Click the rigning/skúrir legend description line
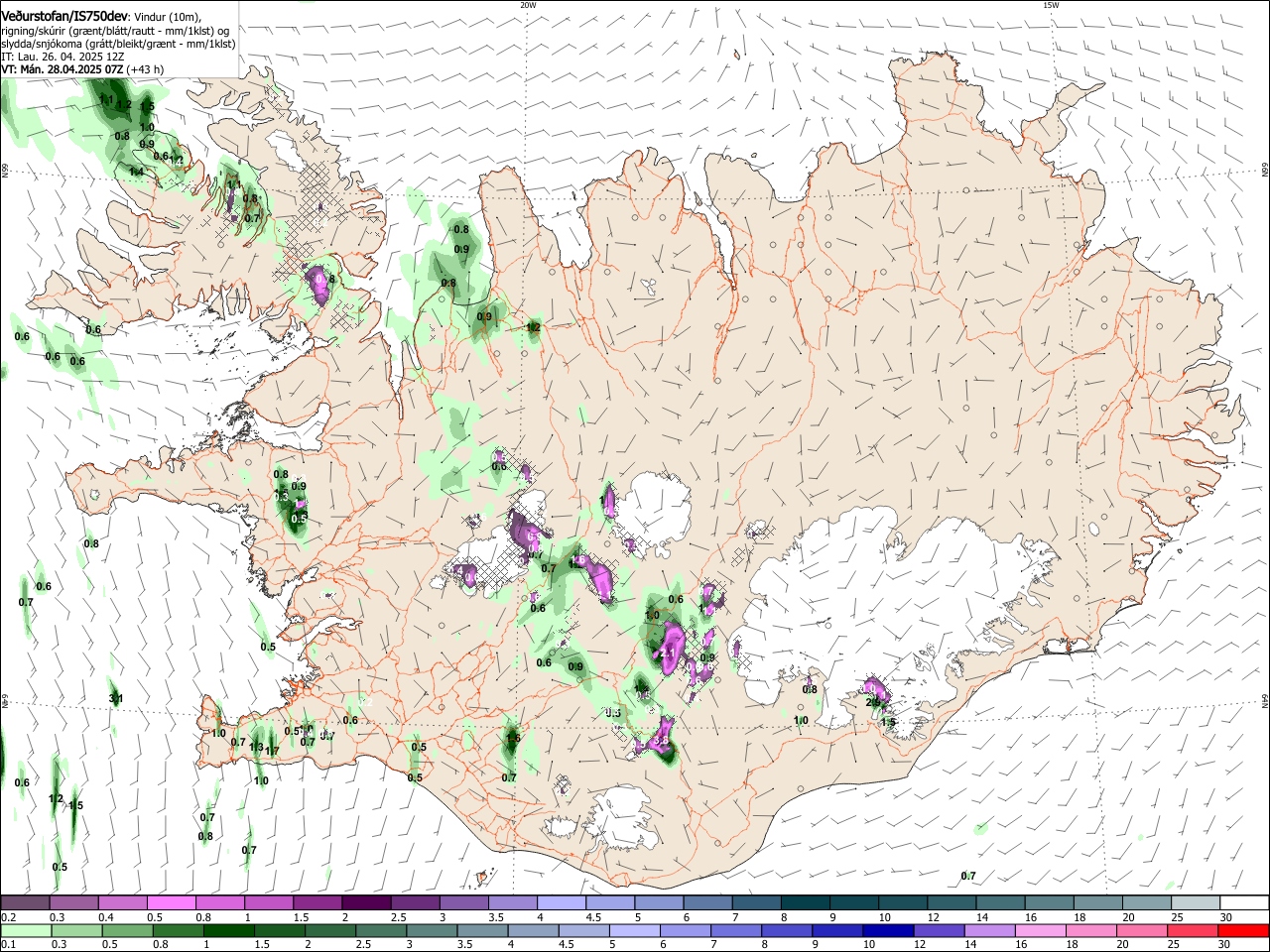The height and width of the screenshot is (952, 1270). (x=115, y=30)
